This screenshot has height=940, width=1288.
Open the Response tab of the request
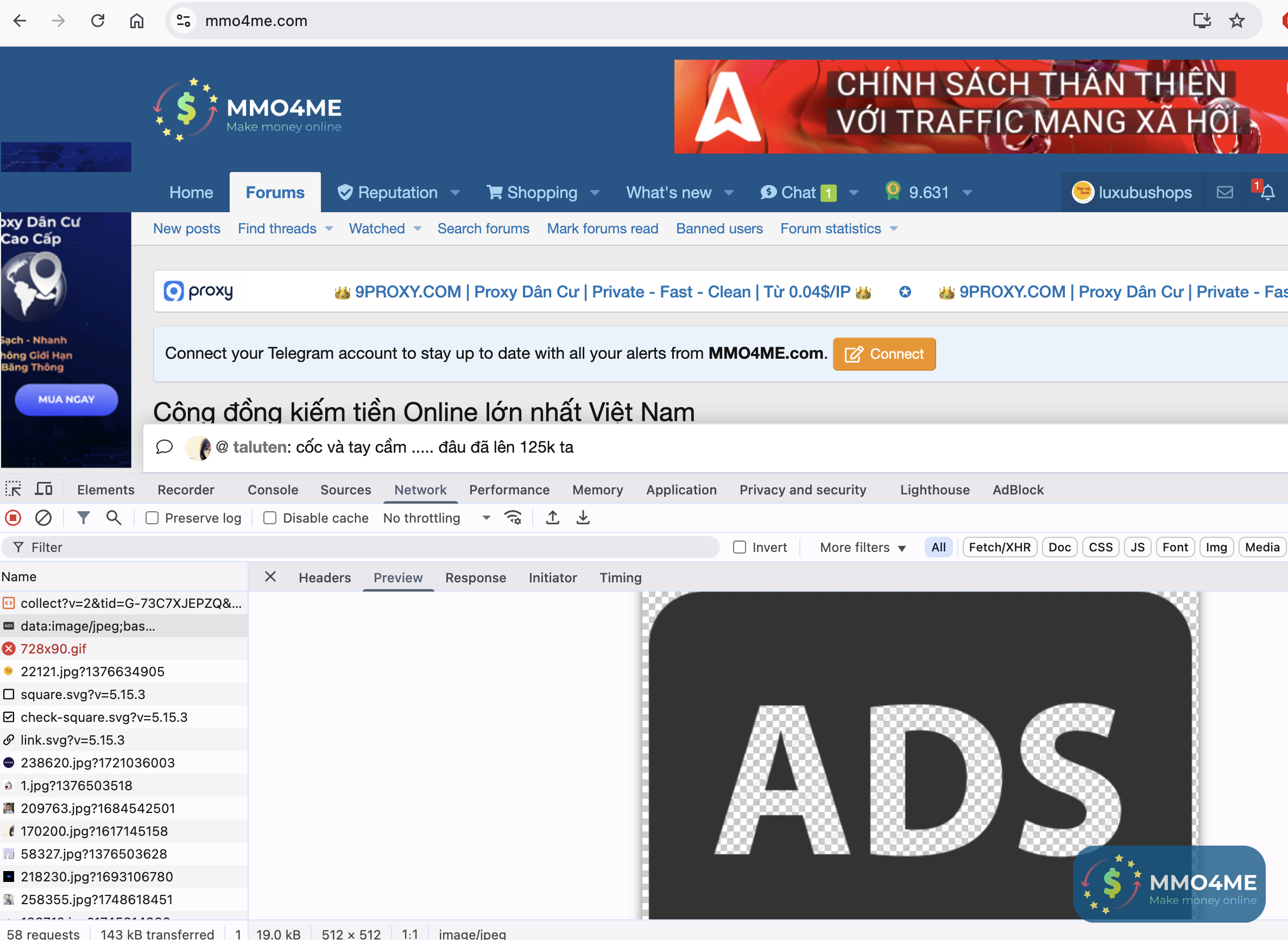(475, 577)
